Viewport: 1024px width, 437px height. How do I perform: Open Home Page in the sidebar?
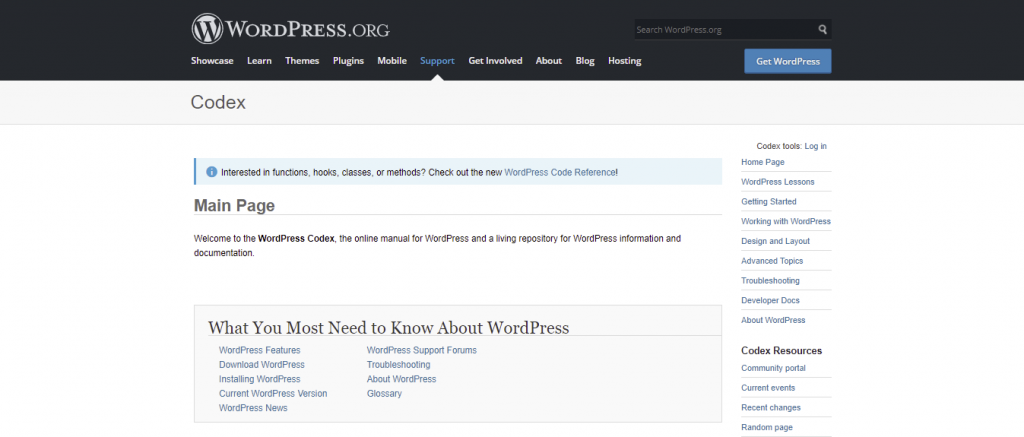pyautogui.click(x=763, y=162)
